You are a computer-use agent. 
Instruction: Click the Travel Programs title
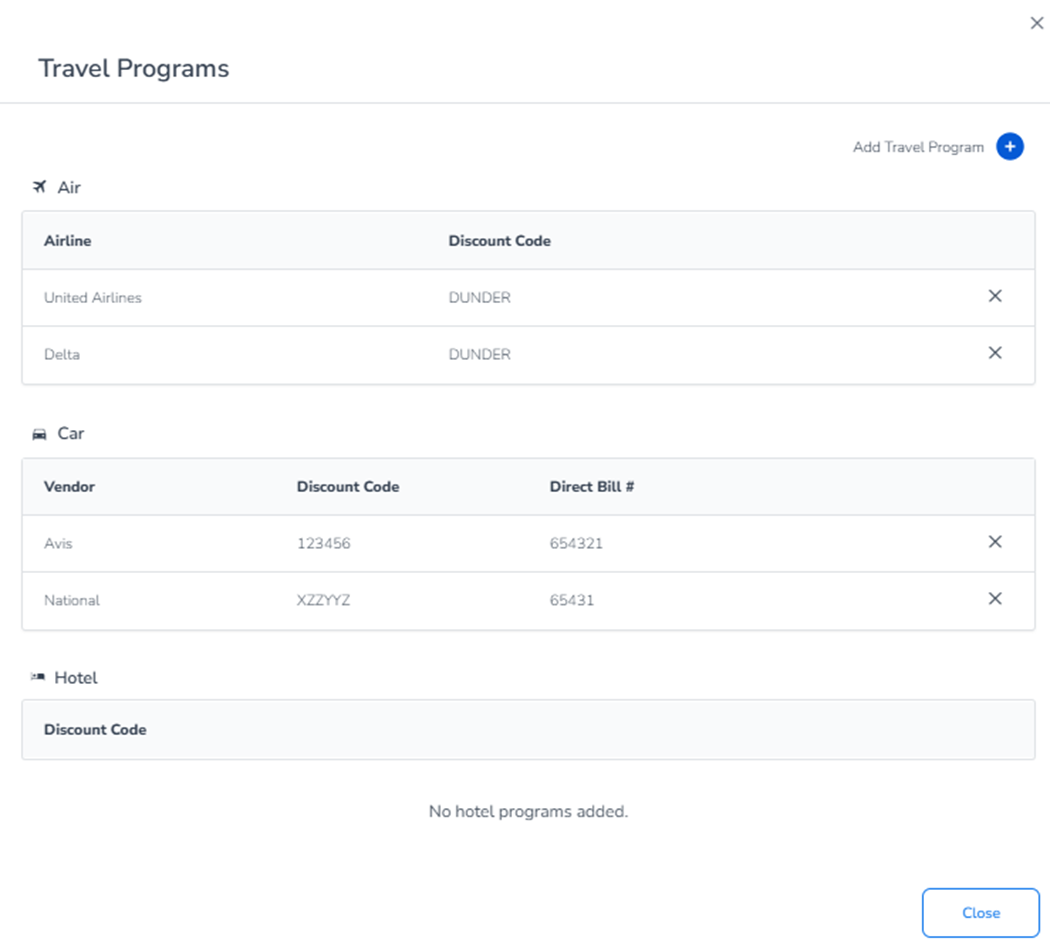tap(133, 69)
